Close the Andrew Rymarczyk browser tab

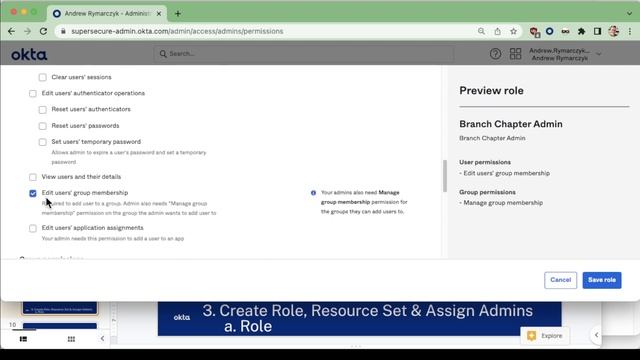coord(159,13)
